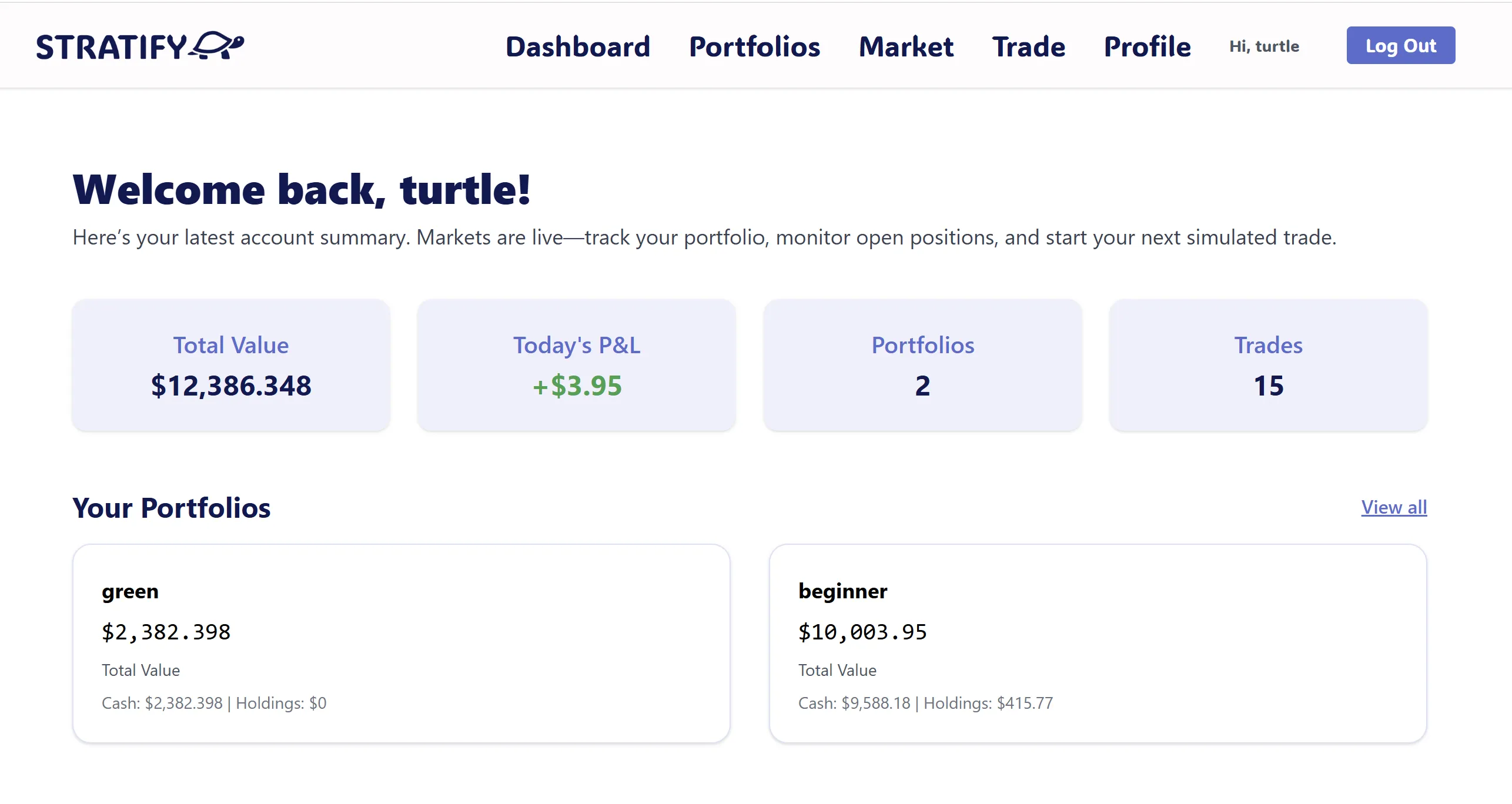The image size is (1512, 804).
Task: Select the Trades summary card showing 15
Action: 1268,364
